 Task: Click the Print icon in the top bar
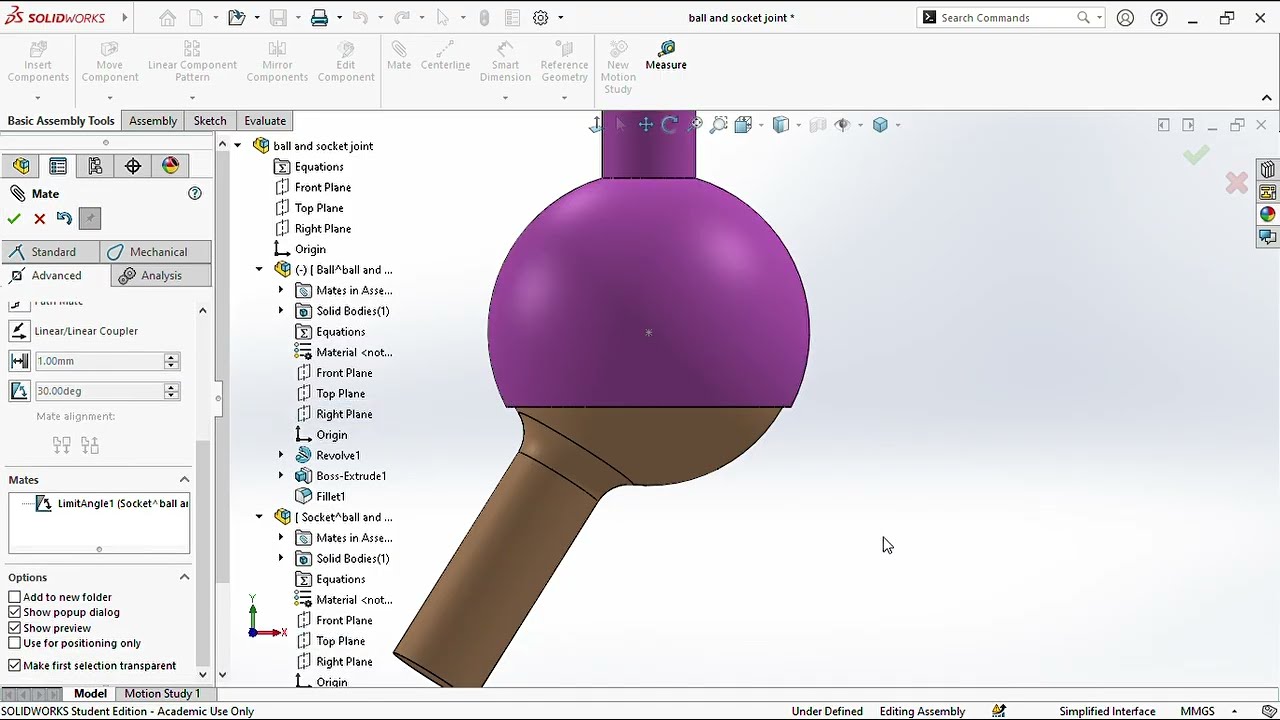[319, 17]
